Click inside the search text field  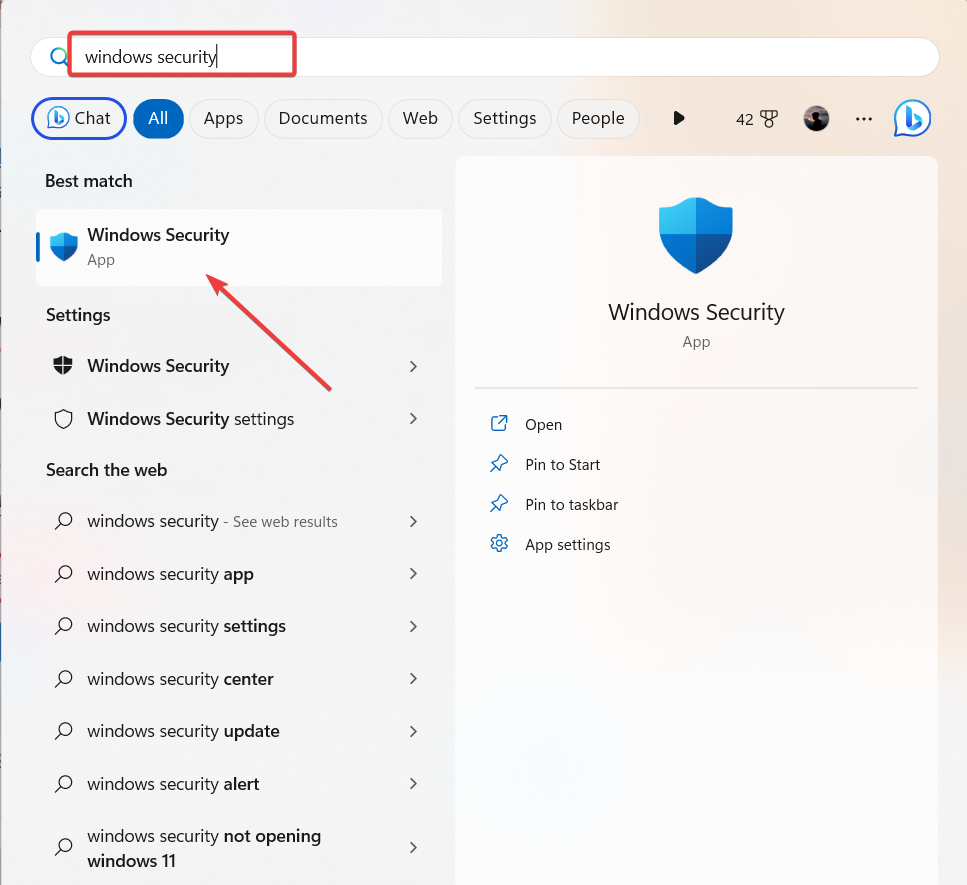point(180,55)
